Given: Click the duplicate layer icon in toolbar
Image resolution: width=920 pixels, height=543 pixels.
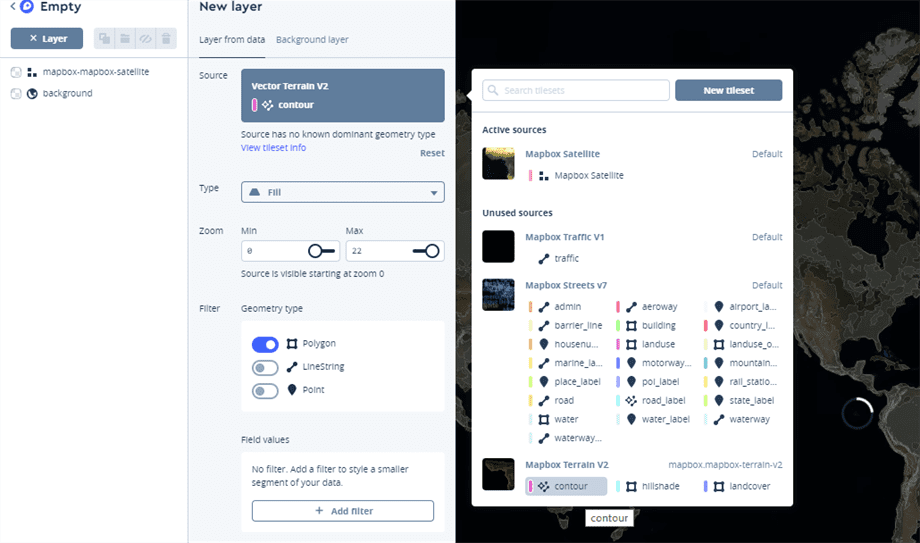Looking at the screenshot, I should 104,39.
